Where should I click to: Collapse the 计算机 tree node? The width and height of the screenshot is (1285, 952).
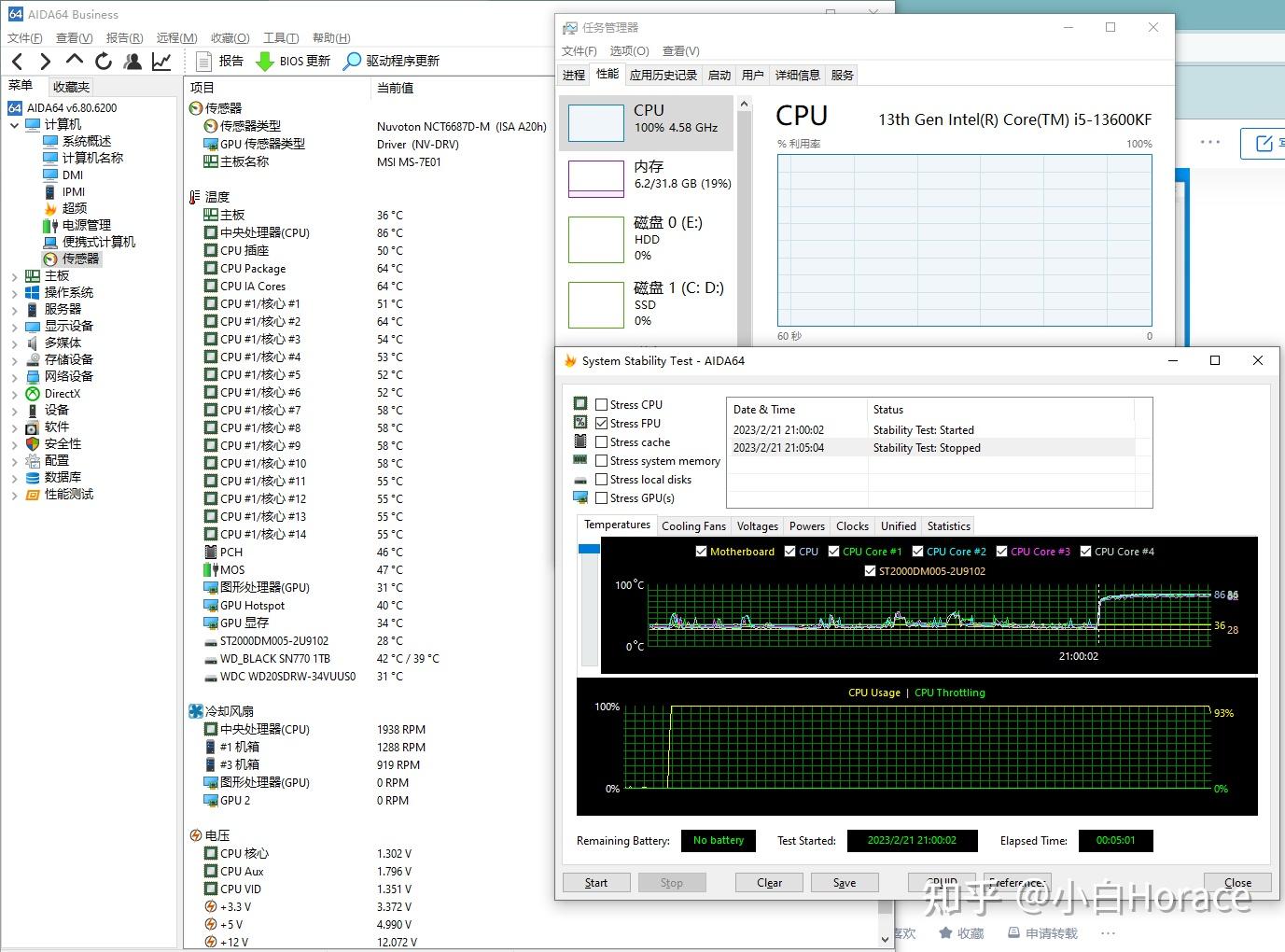coord(14,125)
